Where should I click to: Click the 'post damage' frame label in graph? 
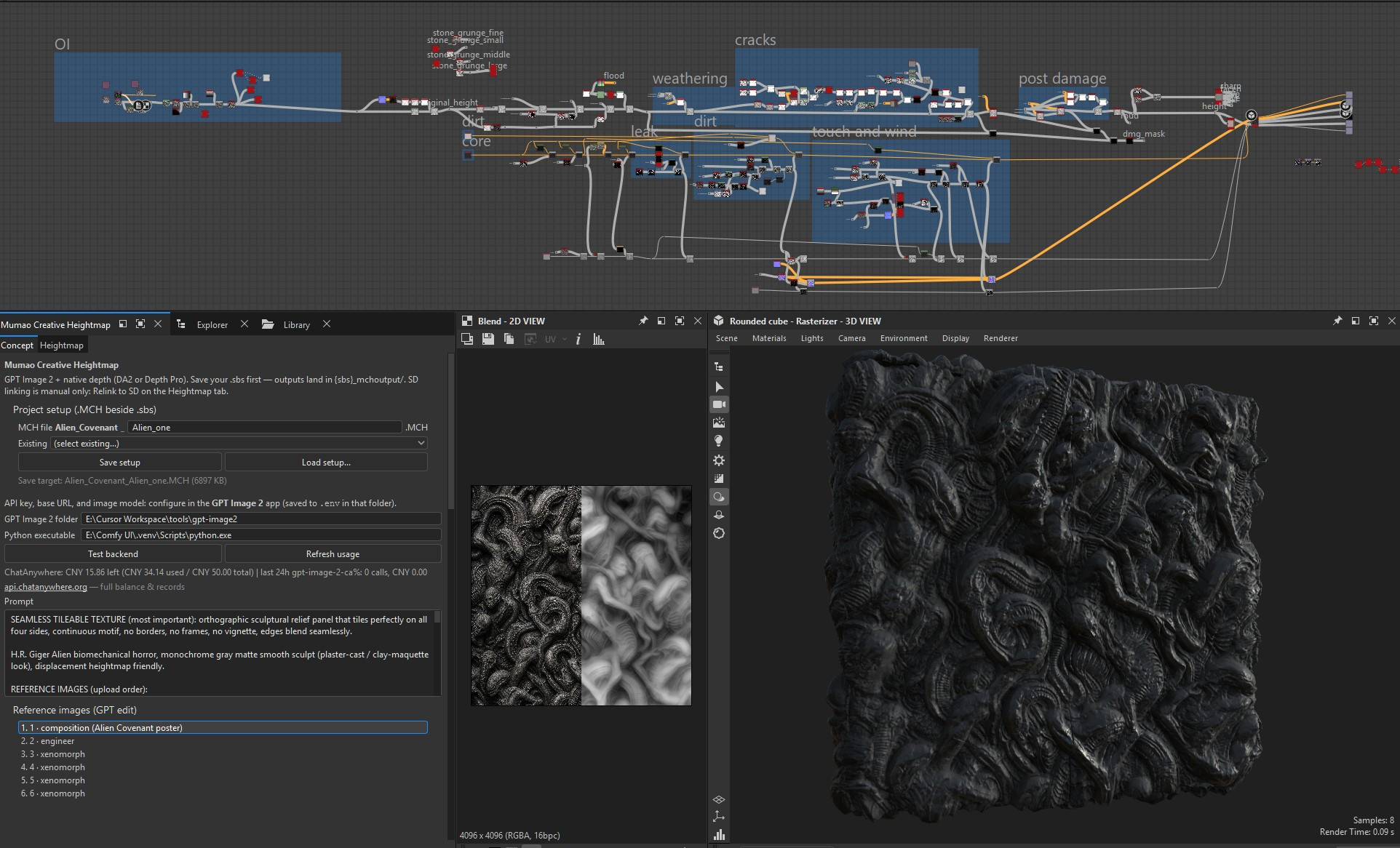click(1062, 79)
